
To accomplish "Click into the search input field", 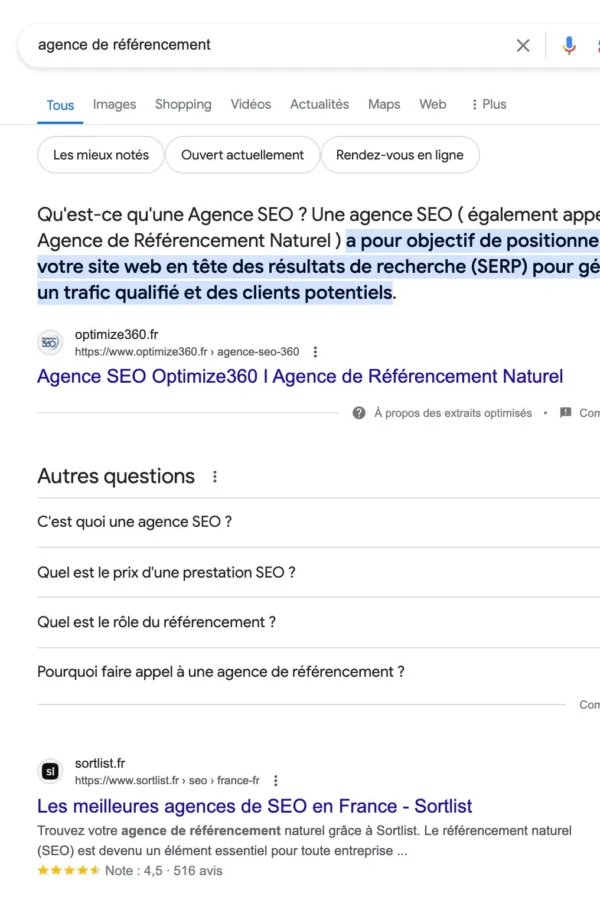I will click(260, 45).
